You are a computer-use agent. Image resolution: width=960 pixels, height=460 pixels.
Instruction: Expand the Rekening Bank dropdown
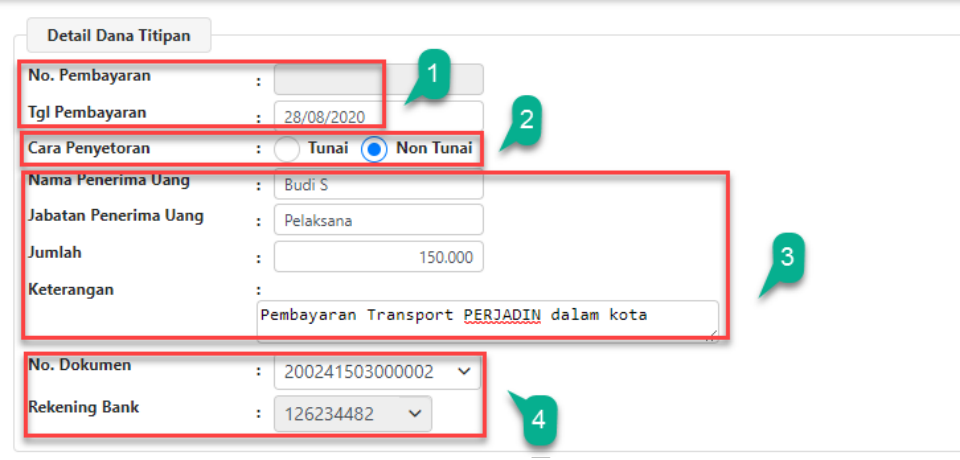click(353, 414)
